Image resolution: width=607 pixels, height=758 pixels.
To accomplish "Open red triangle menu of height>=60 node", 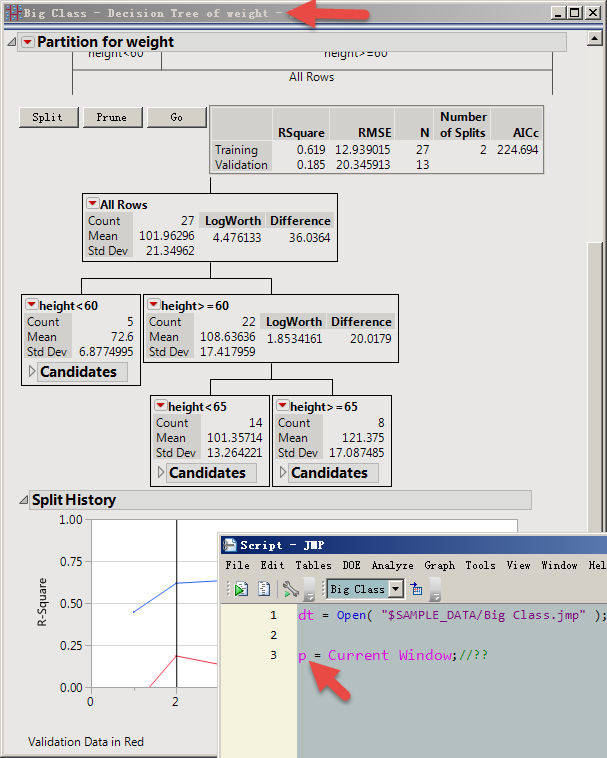I will (153, 305).
